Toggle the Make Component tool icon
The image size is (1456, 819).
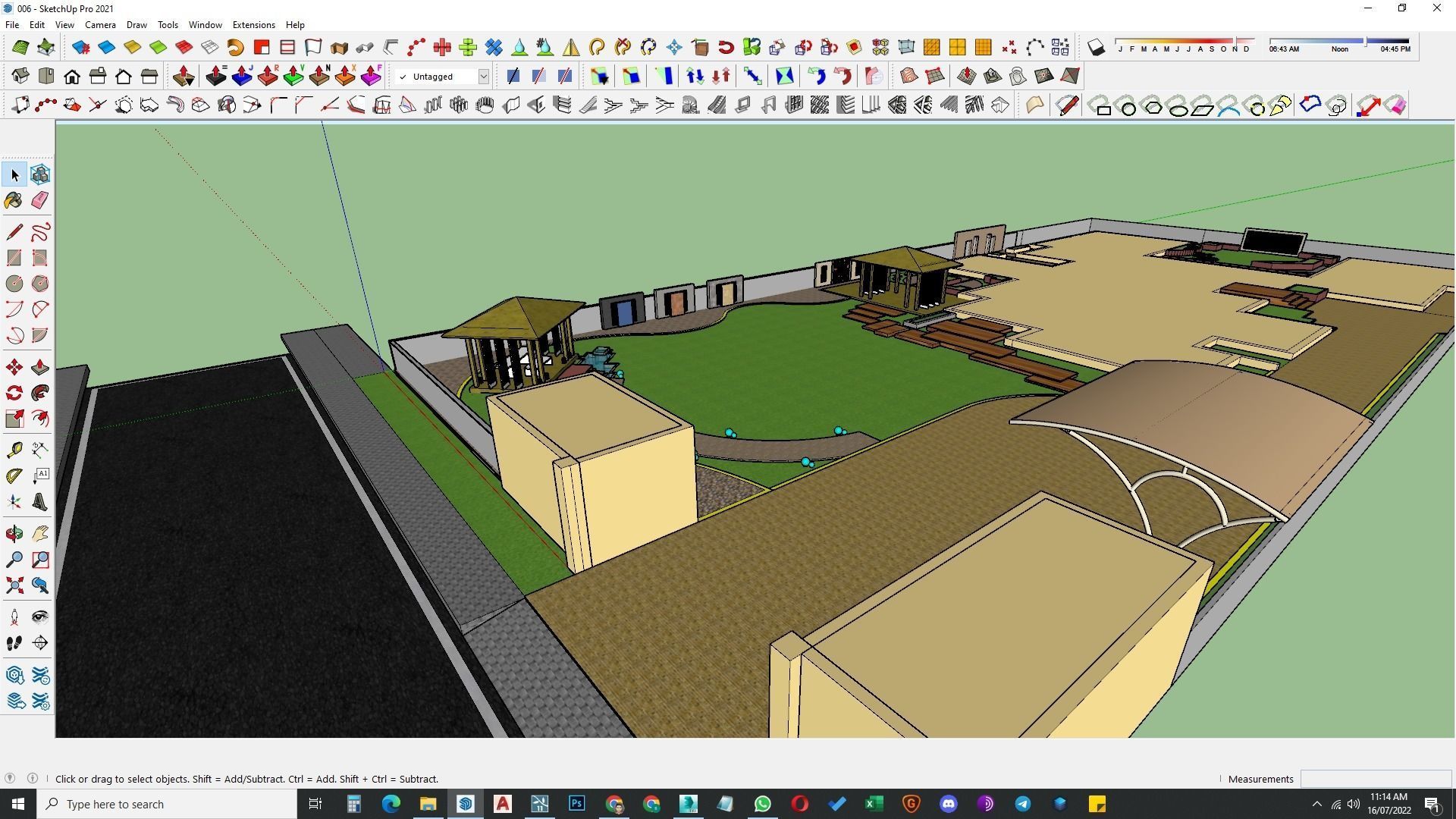[40, 174]
